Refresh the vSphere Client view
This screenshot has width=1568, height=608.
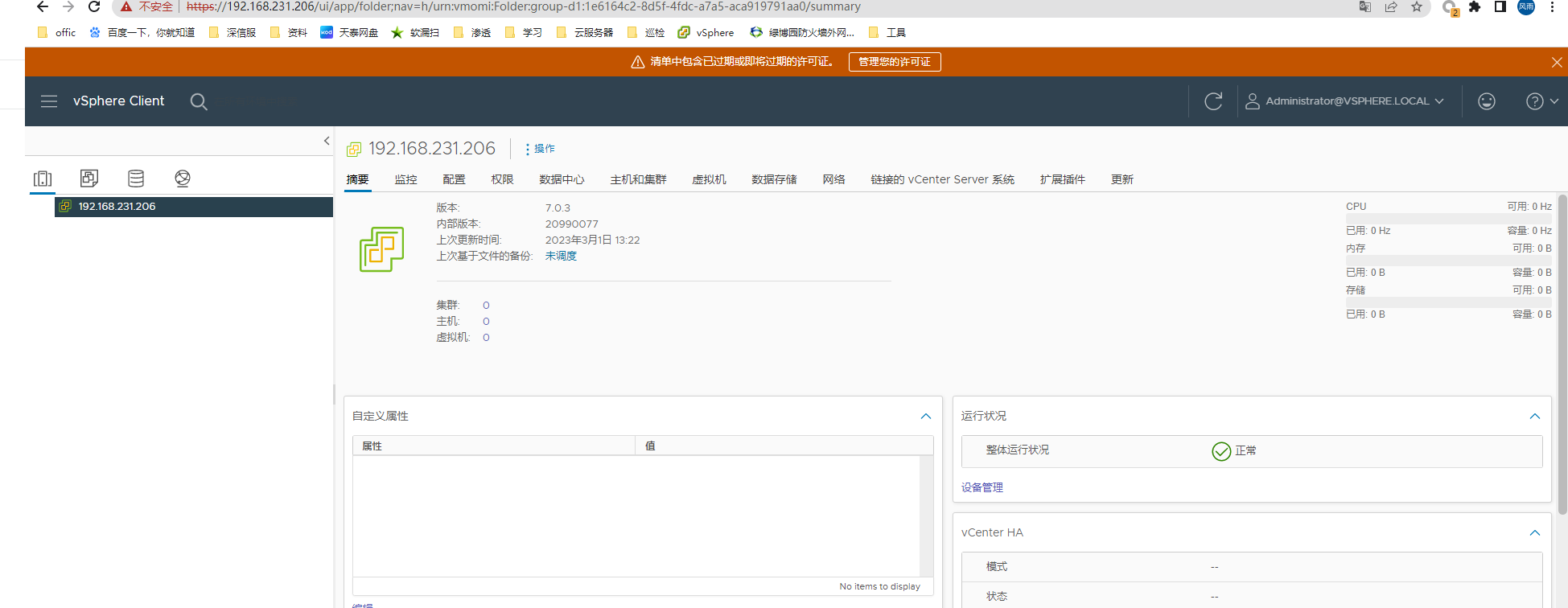1213,101
